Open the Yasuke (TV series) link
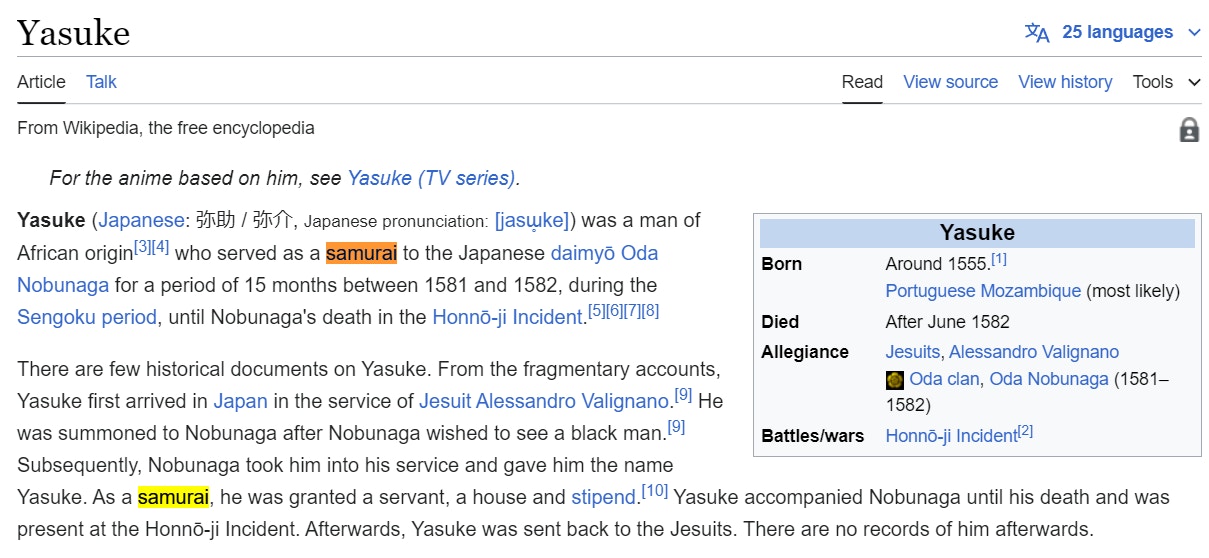The image size is (1209, 558). (x=431, y=178)
